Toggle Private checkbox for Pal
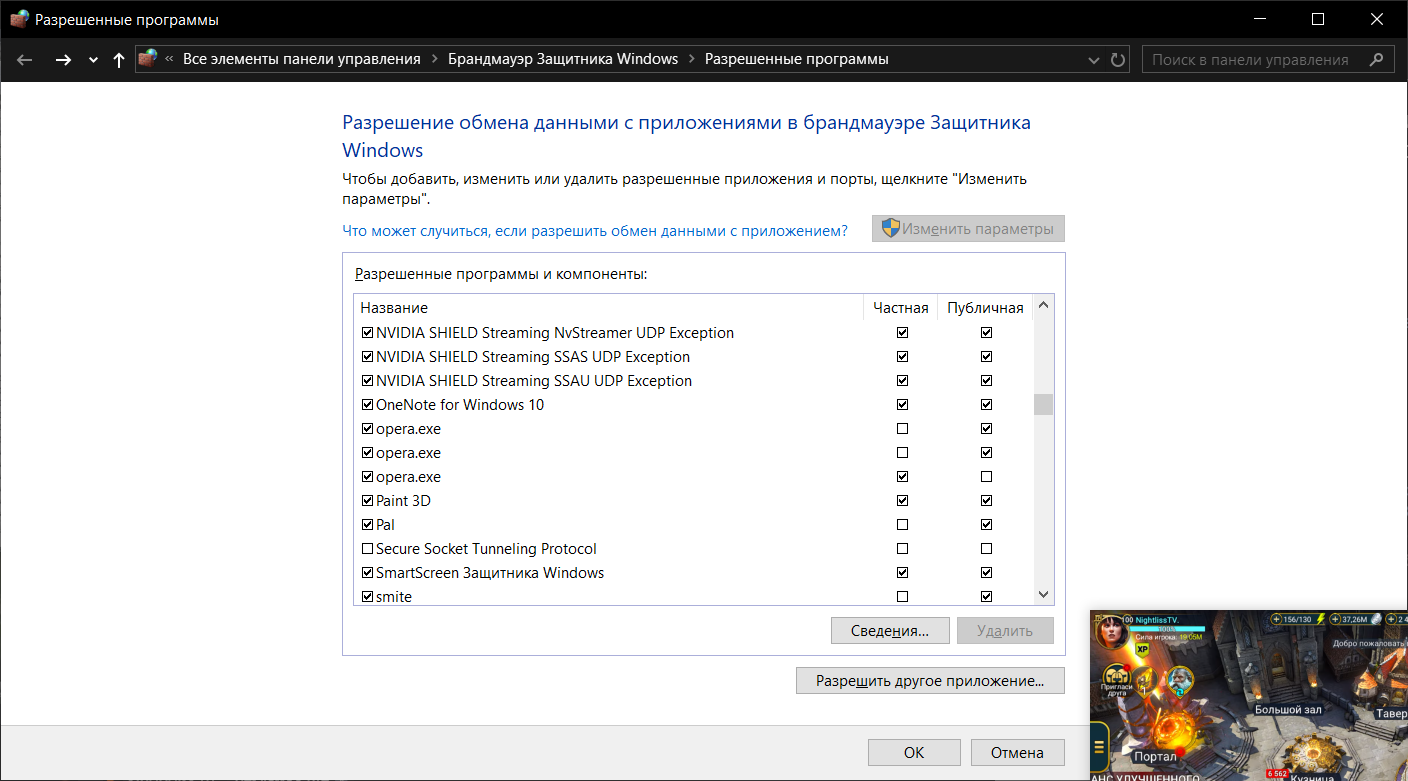The width and height of the screenshot is (1408, 781). (903, 525)
